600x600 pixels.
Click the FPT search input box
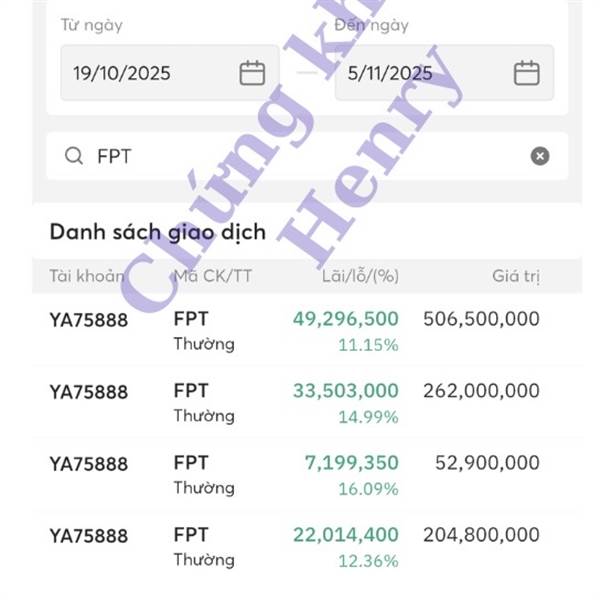point(300,156)
